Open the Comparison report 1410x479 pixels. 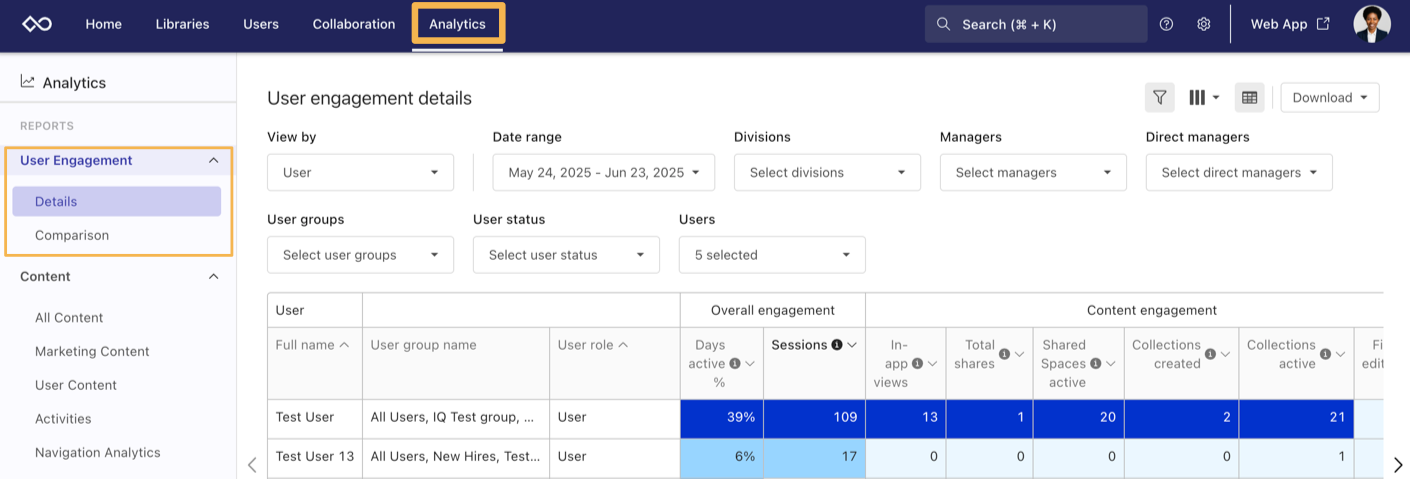coord(72,235)
